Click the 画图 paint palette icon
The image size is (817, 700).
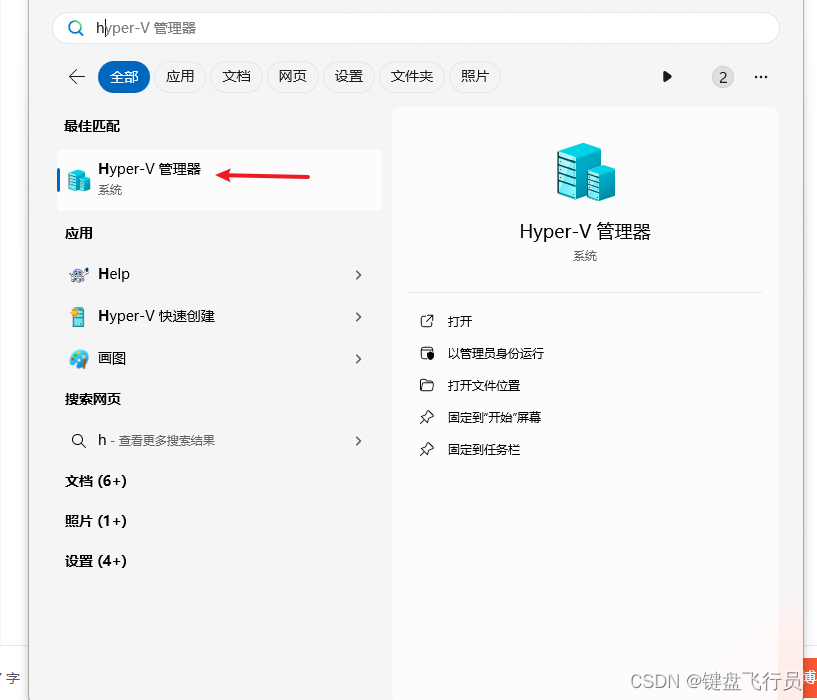(x=79, y=359)
